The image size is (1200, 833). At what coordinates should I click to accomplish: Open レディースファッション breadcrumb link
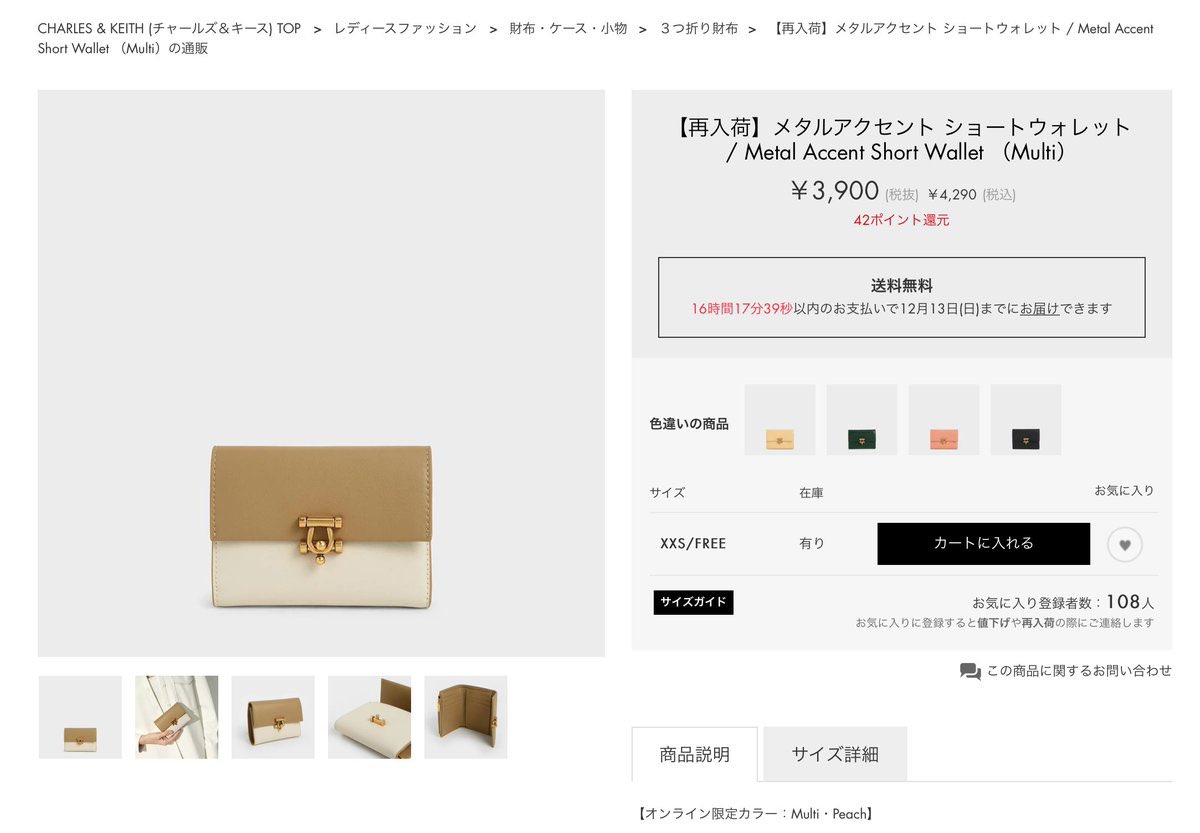(405, 28)
